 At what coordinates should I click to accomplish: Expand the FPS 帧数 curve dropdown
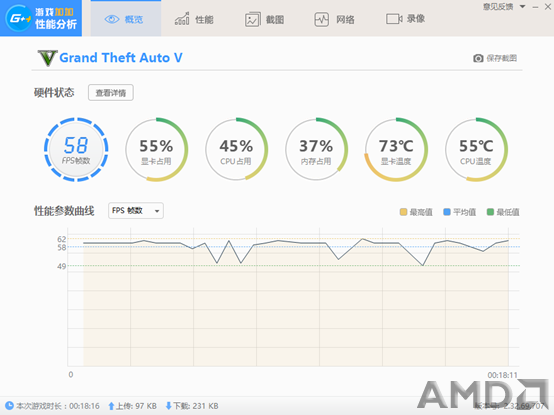136,211
